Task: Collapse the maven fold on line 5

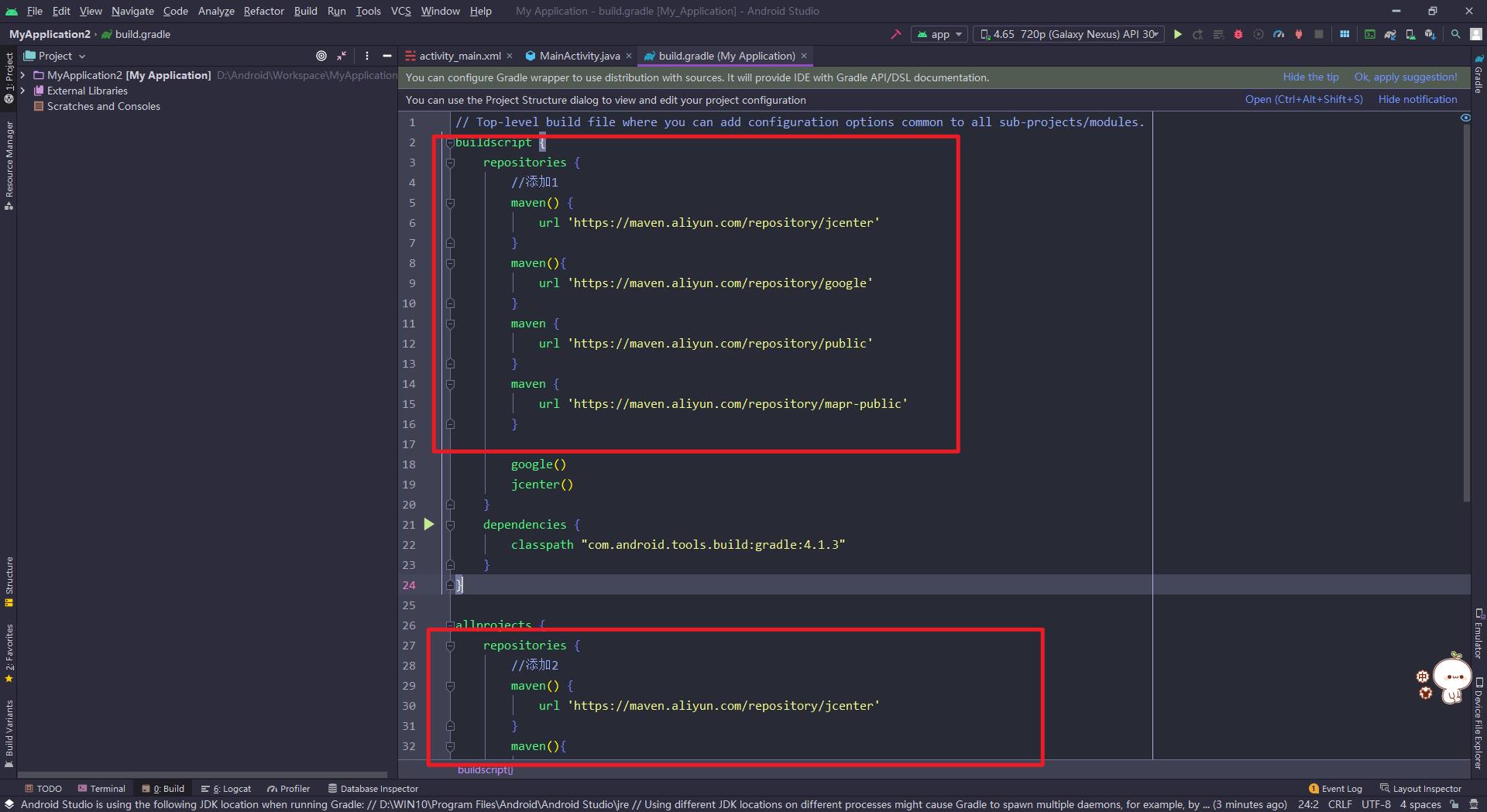Action: (x=450, y=203)
